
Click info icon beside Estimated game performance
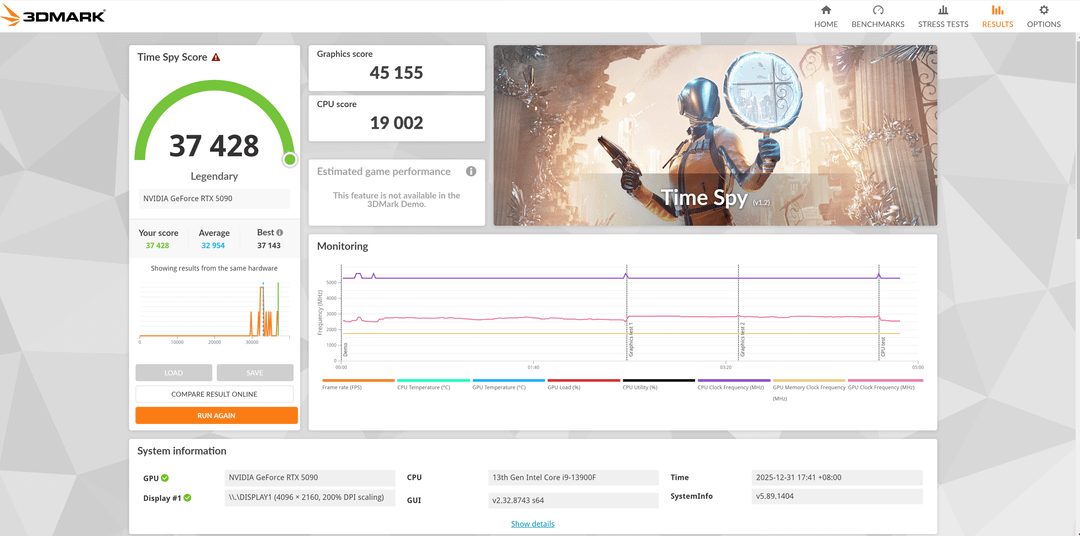[471, 171]
